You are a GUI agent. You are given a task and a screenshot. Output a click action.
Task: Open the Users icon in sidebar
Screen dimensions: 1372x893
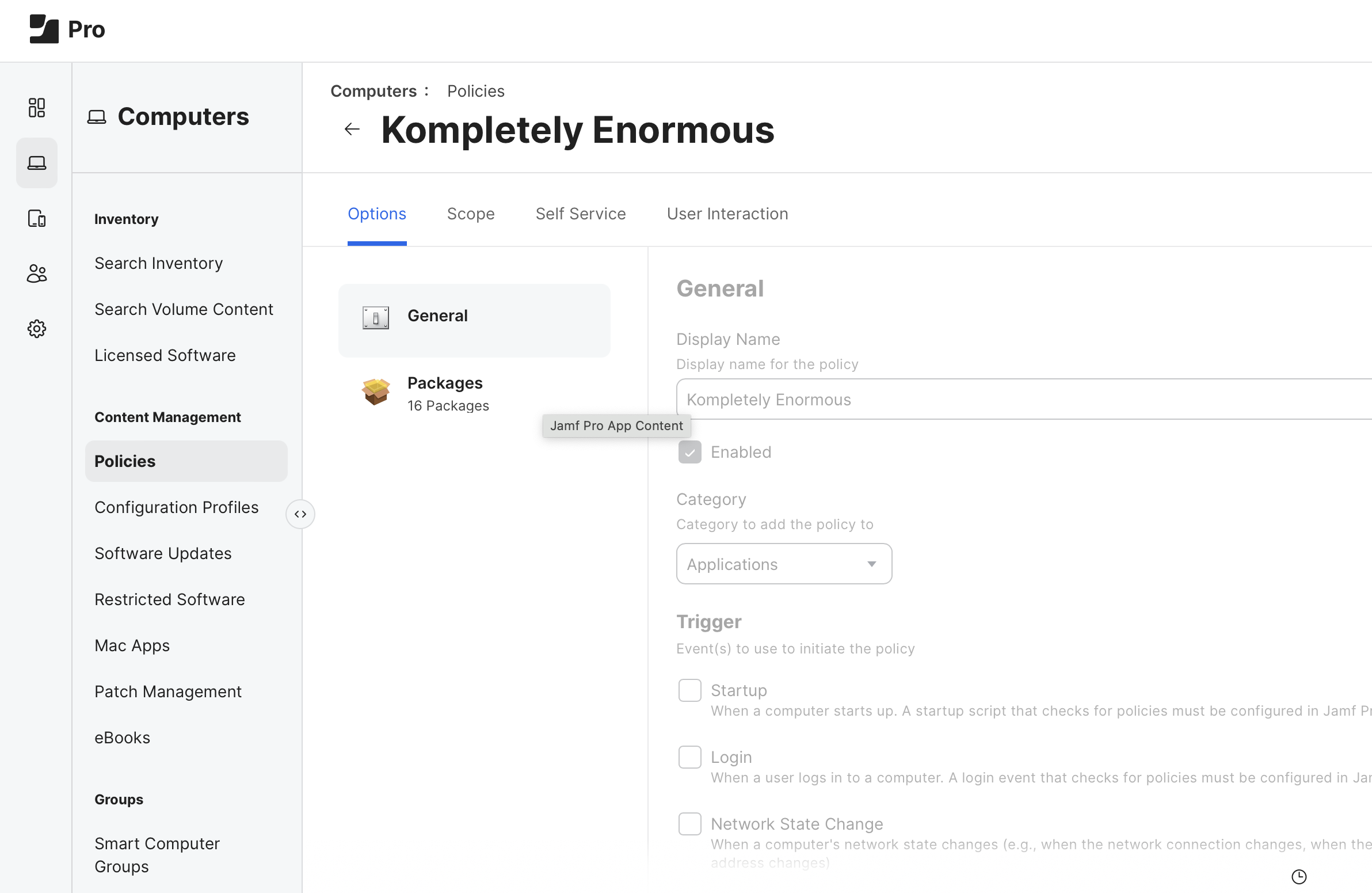pos(36,273)
